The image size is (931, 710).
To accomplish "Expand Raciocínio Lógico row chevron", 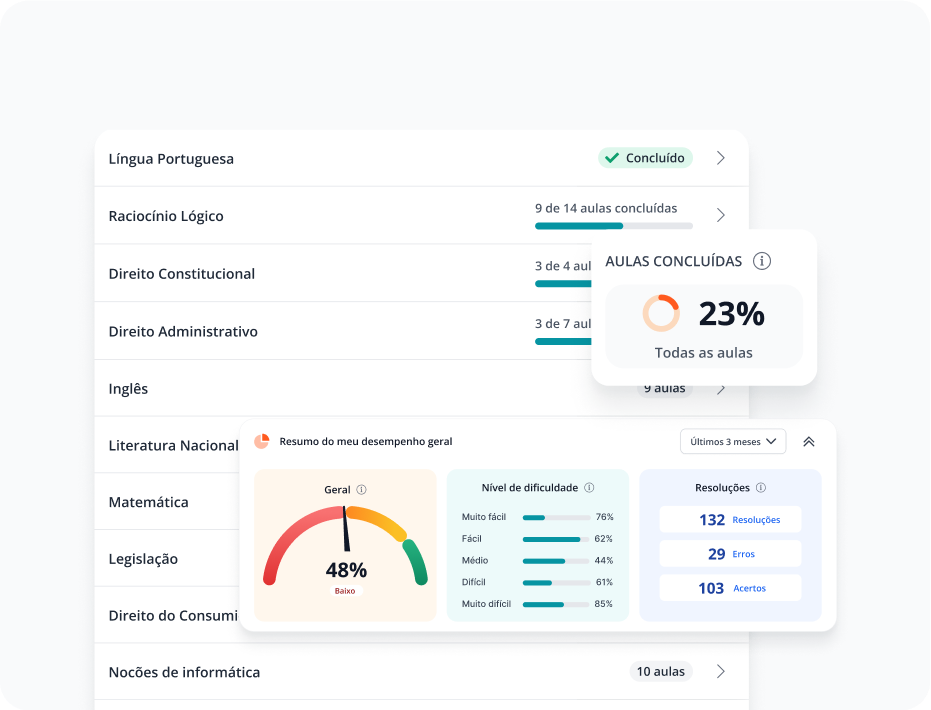I will [721, 215].
